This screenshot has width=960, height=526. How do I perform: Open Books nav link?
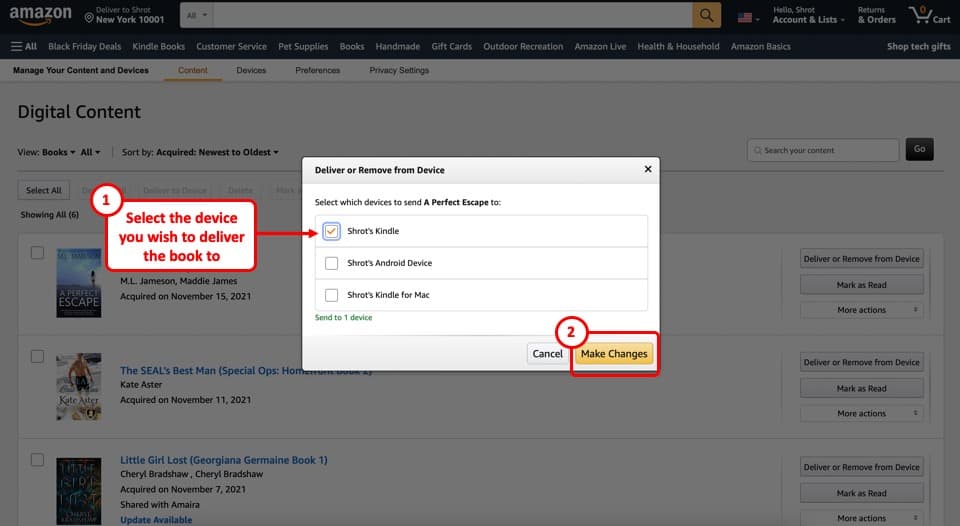tap(351, 47)
